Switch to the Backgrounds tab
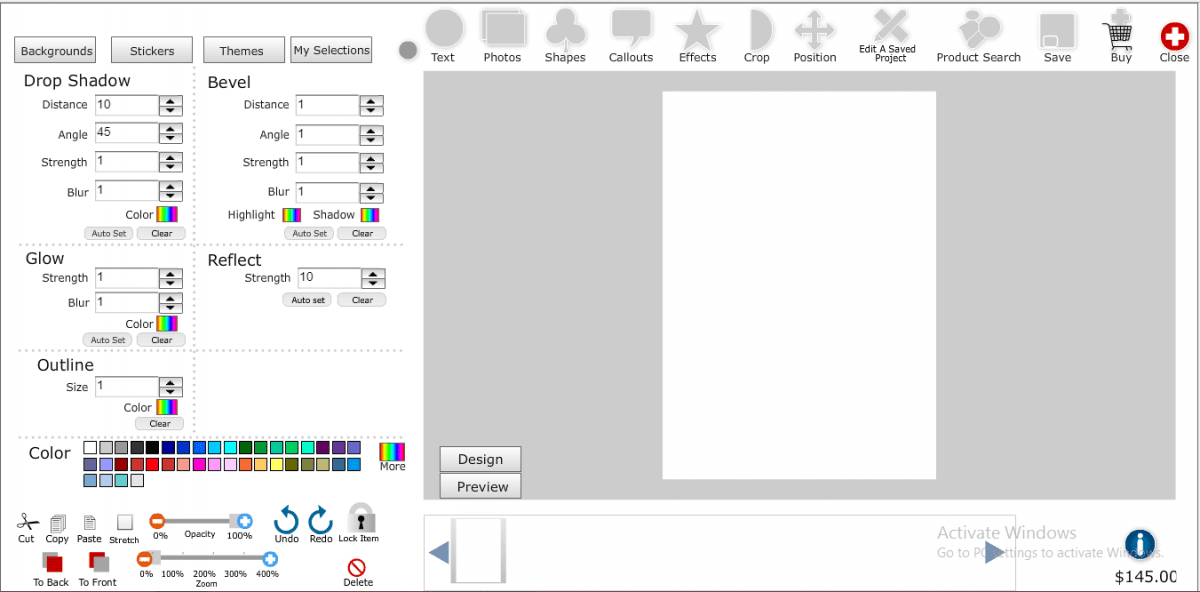The height and width of the screenshot is (592, 1200). [x=56, y=51]
